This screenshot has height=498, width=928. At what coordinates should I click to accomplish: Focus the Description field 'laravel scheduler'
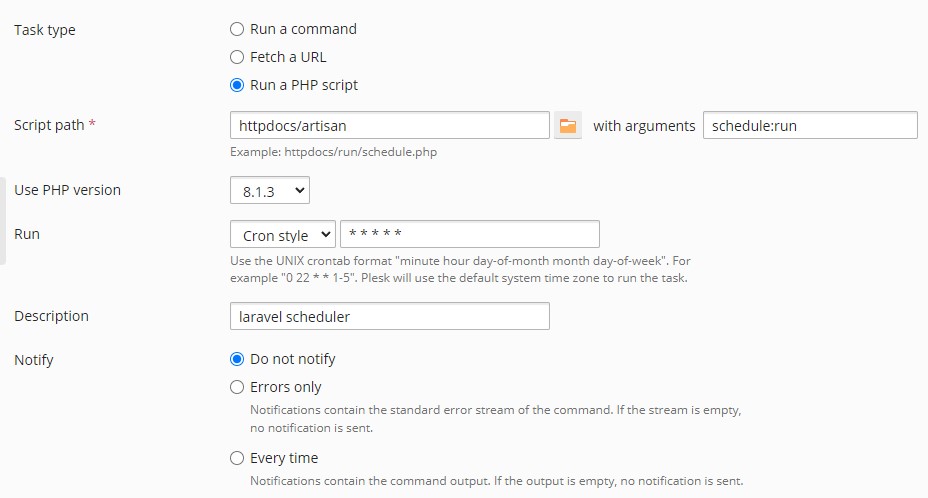390,316
